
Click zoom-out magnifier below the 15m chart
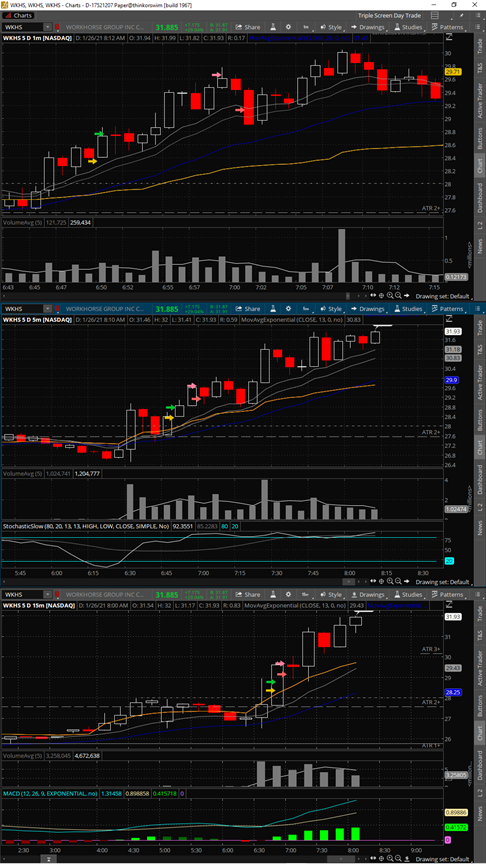tap(398, 859)
